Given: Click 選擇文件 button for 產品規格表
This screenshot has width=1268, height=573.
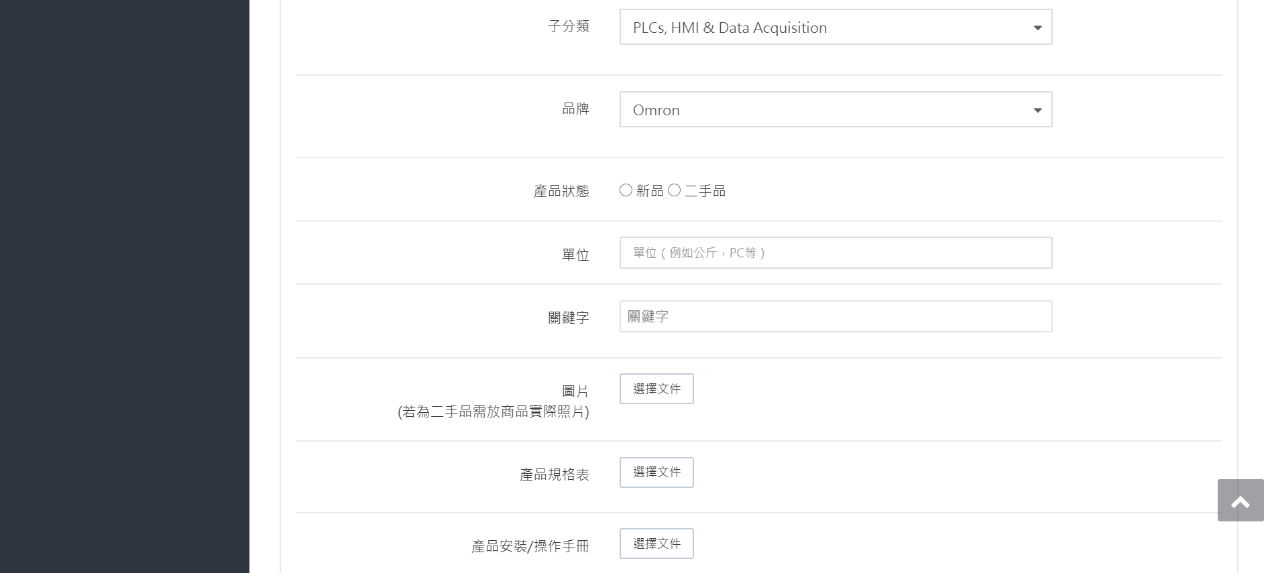Looking at the screenshot, I should point(656,472).
